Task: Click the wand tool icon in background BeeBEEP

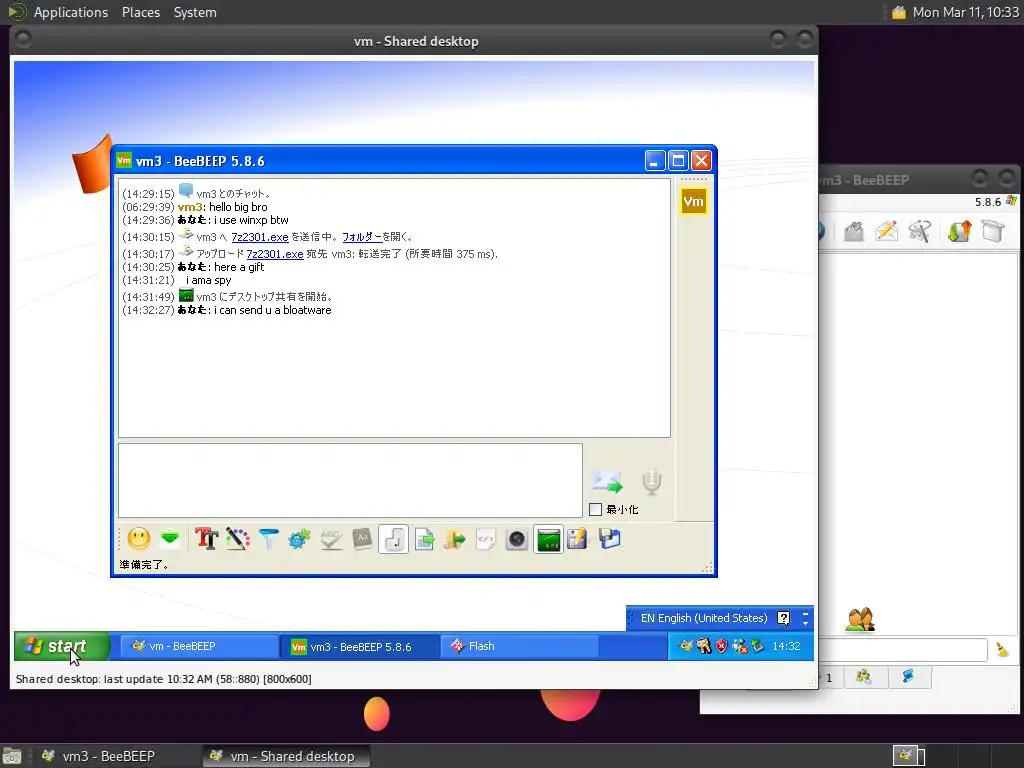Action: pos(920,231)
